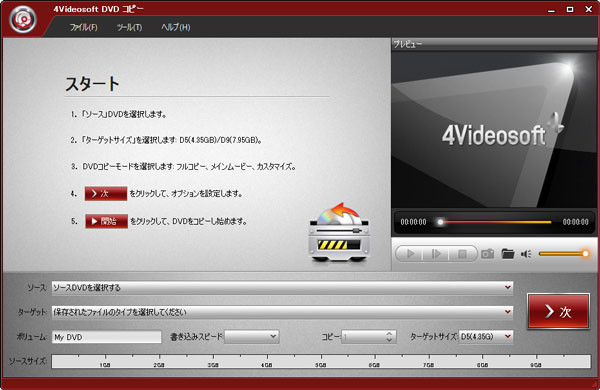This screenshot has height=390, width=600.
Task: Open the snapshot folder icon
Action: [x=508, y=254]
